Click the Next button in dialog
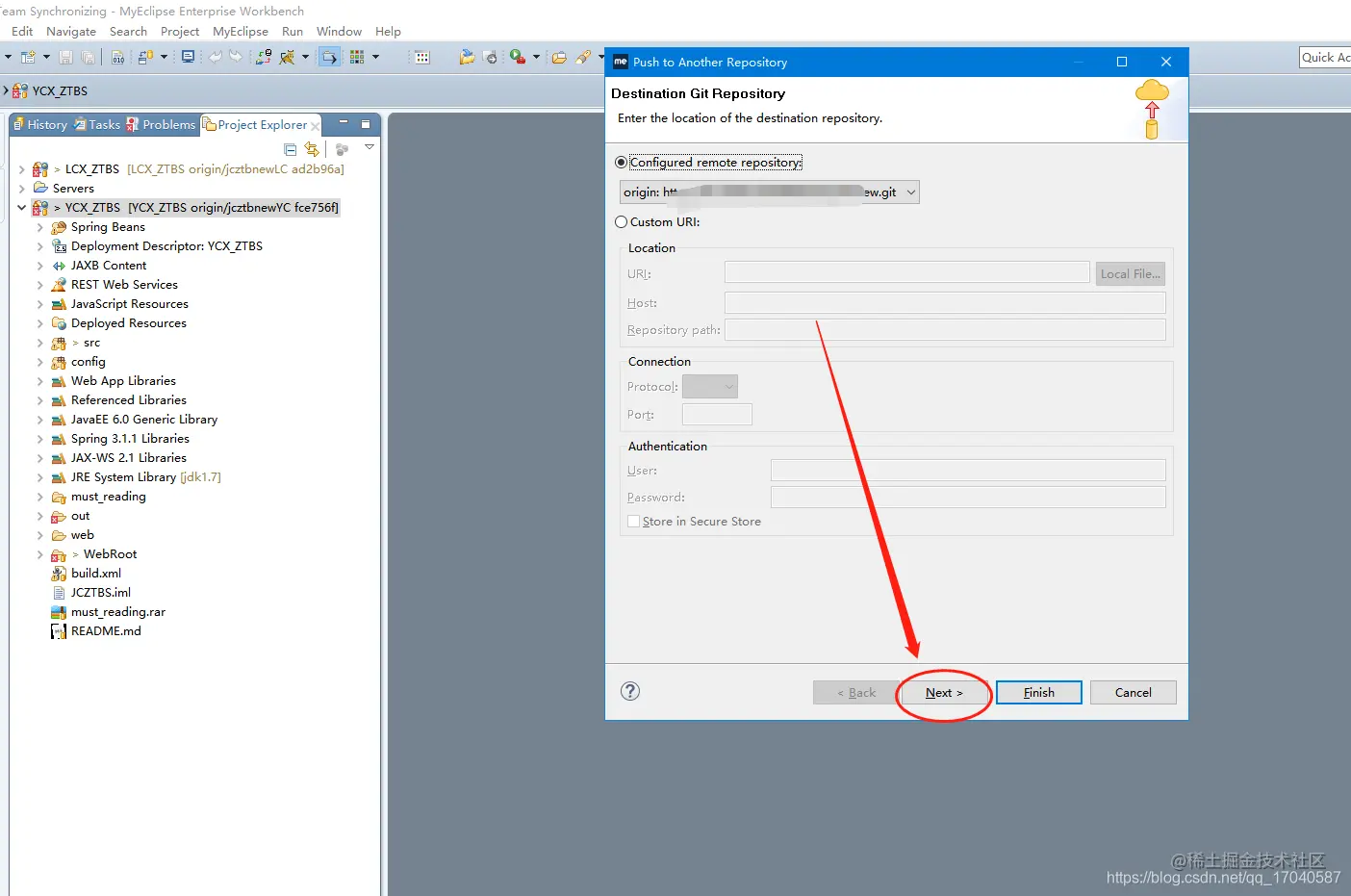Viewport: 1351px width, 896px height. (x=944, y=693)
